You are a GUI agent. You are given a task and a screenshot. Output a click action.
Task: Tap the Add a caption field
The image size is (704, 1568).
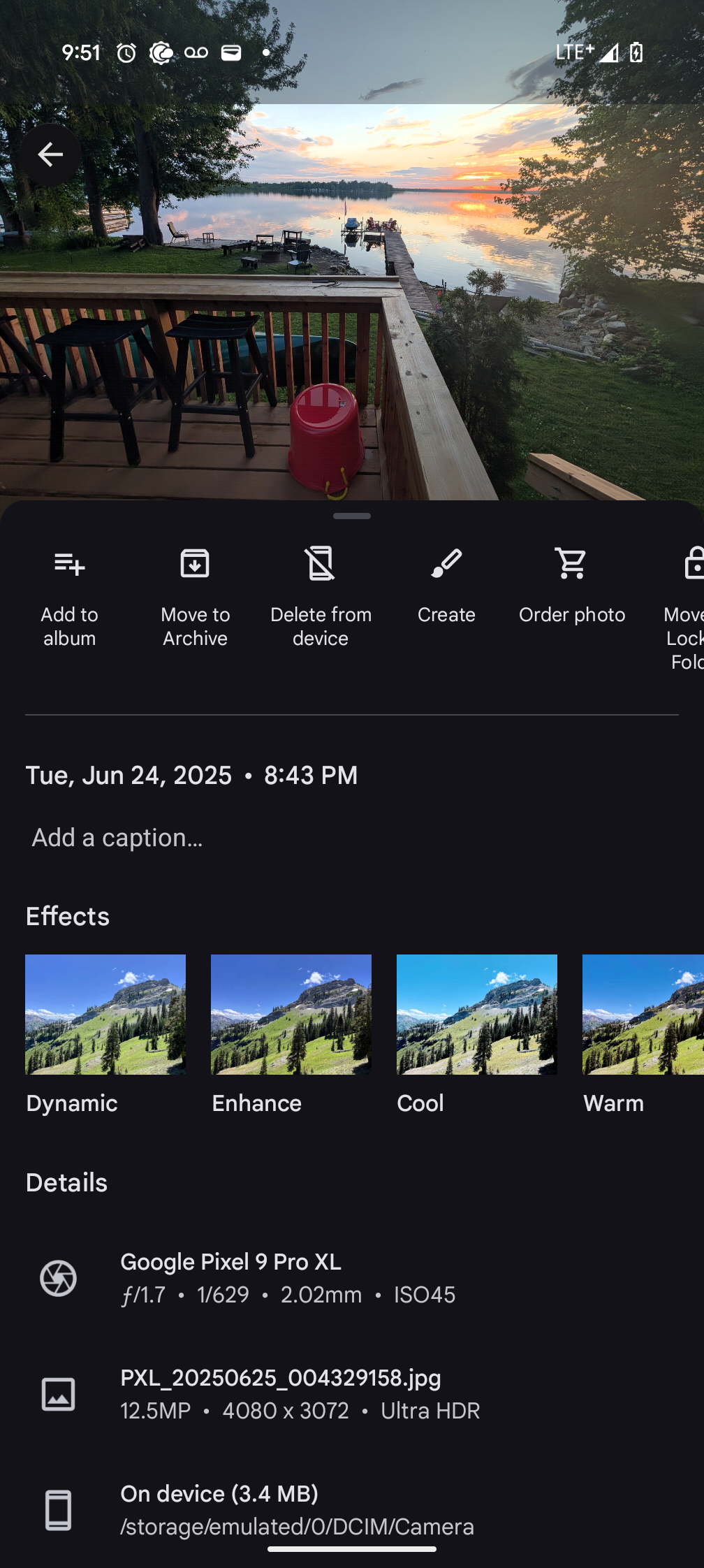point(352,838)
